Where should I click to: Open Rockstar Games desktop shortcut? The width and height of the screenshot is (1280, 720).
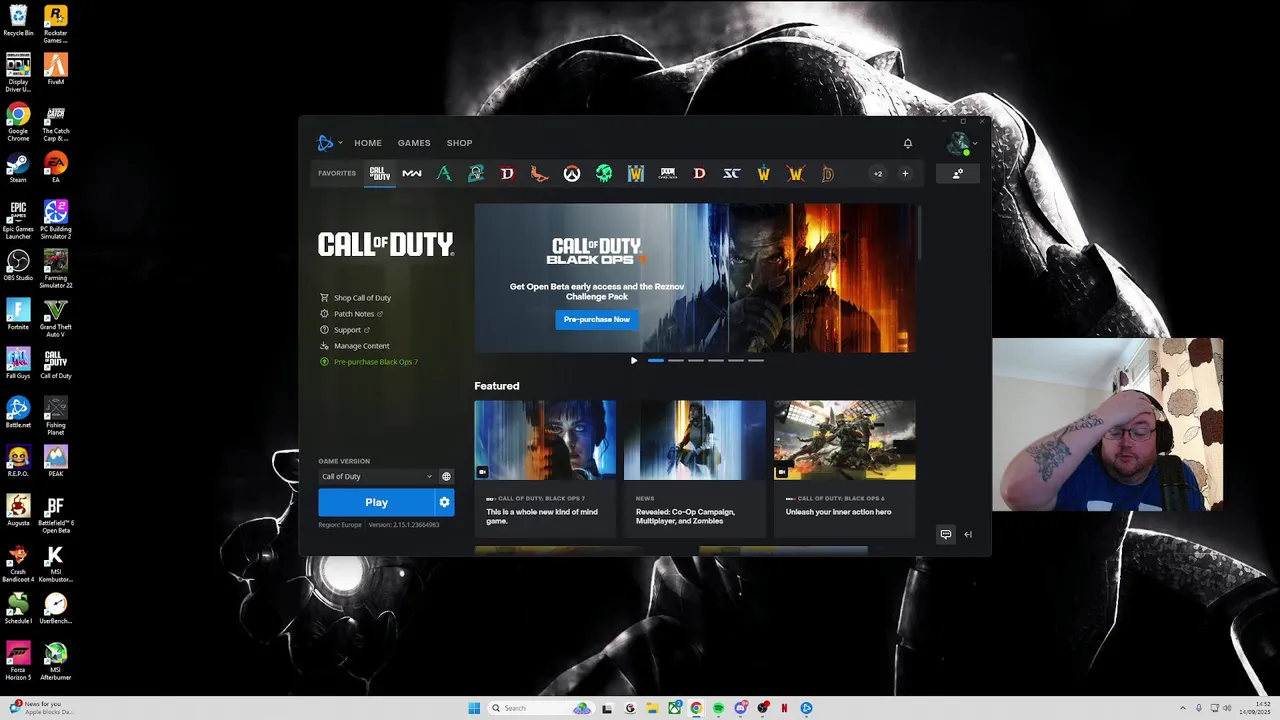pyautogui.click(x=56, y=24)
